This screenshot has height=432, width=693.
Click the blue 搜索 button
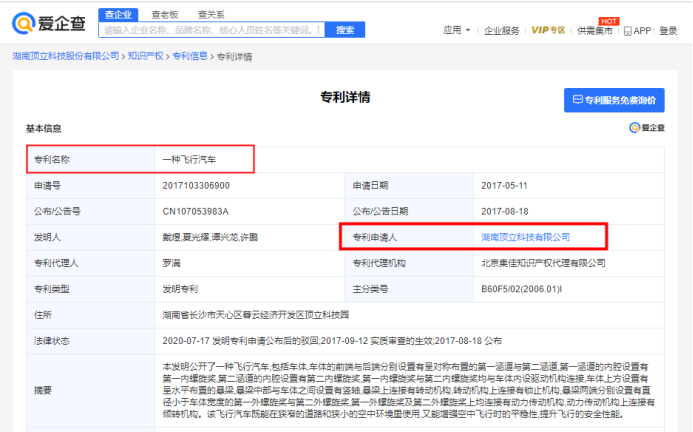(x=345, y=30)
